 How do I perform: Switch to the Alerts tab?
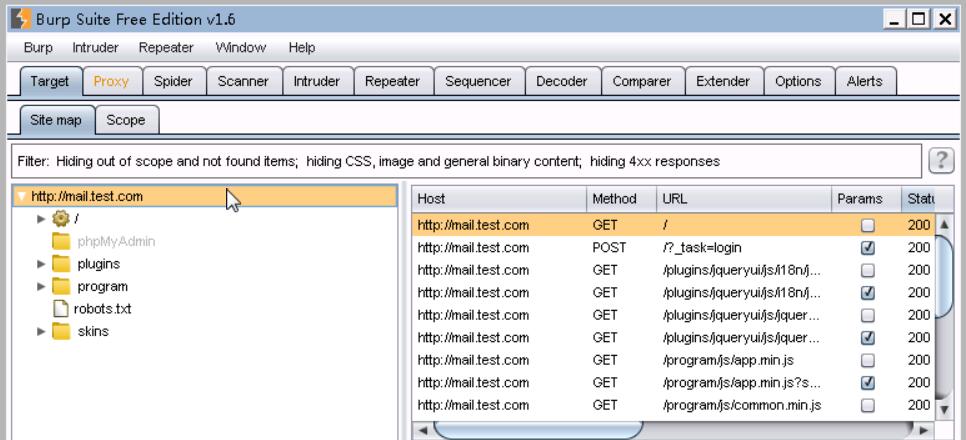tap(865, 81)
